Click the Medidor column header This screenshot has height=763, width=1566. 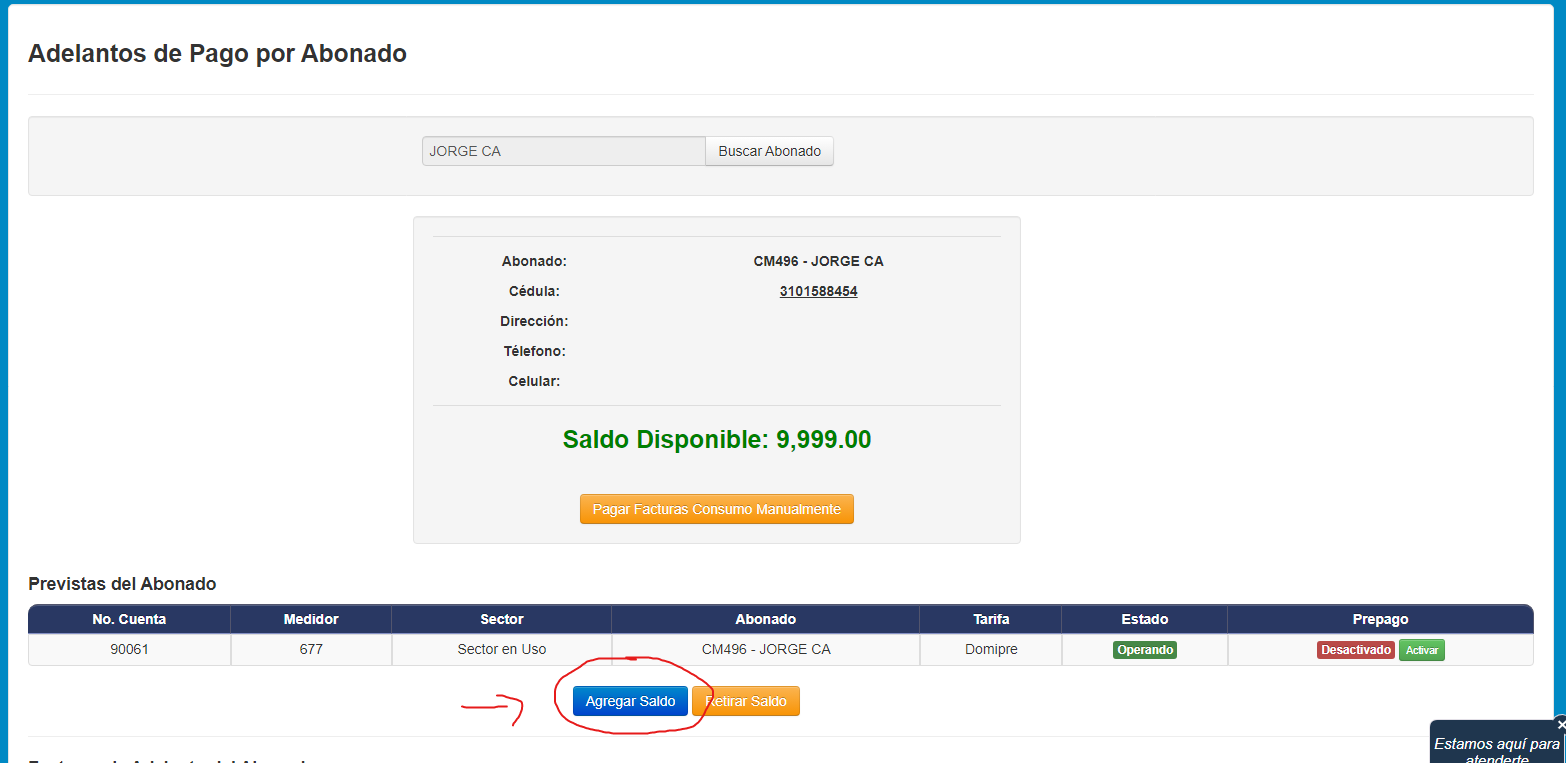[311, 619]
